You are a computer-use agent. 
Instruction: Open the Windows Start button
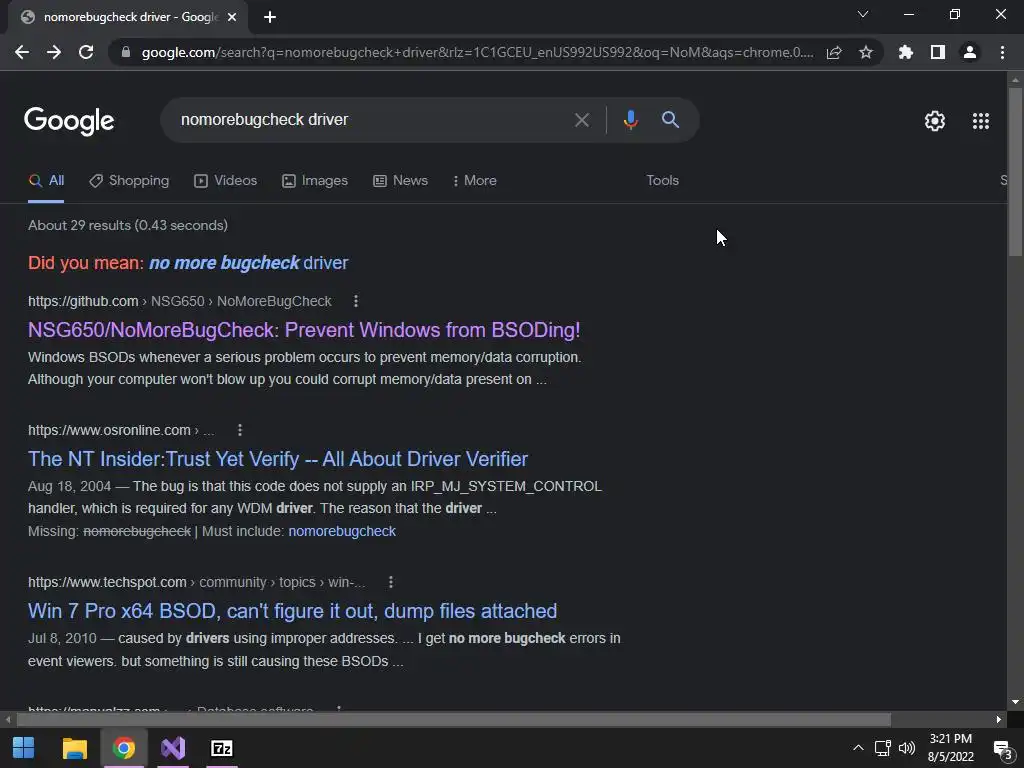coord(24,748)
